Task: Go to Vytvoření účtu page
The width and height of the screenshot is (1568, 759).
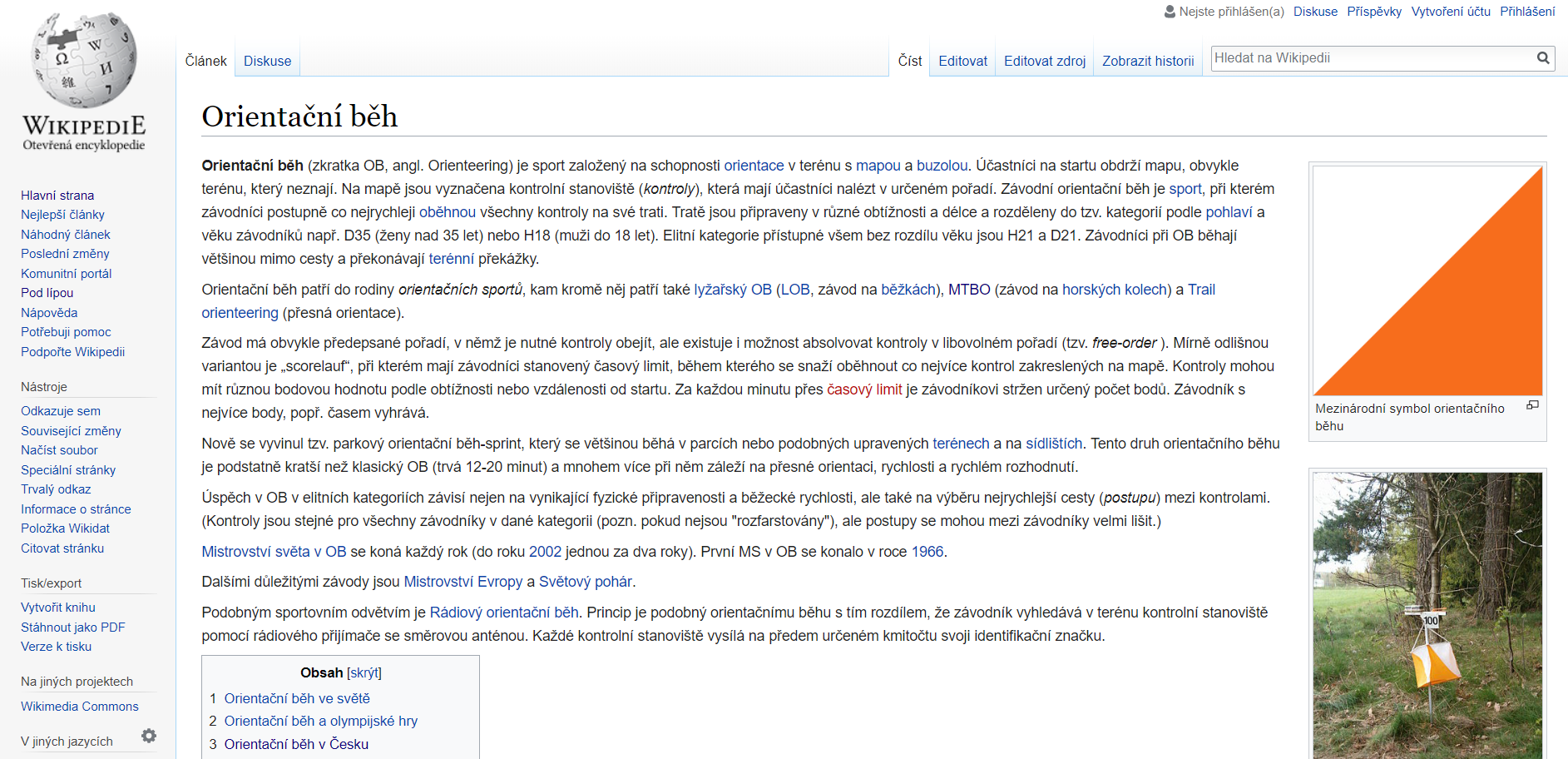Action: pos(1451,12)
